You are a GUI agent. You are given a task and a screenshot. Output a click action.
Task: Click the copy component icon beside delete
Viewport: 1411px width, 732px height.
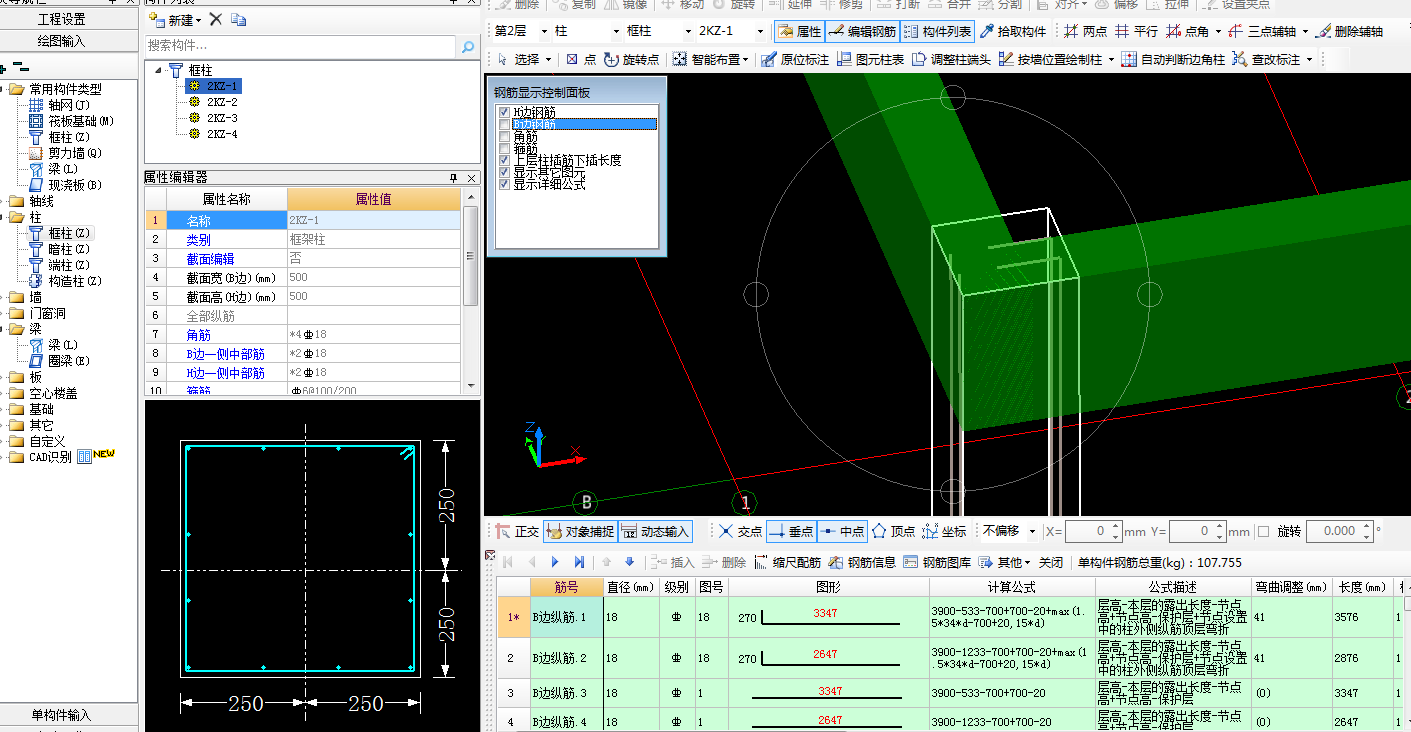coord(238,20)
